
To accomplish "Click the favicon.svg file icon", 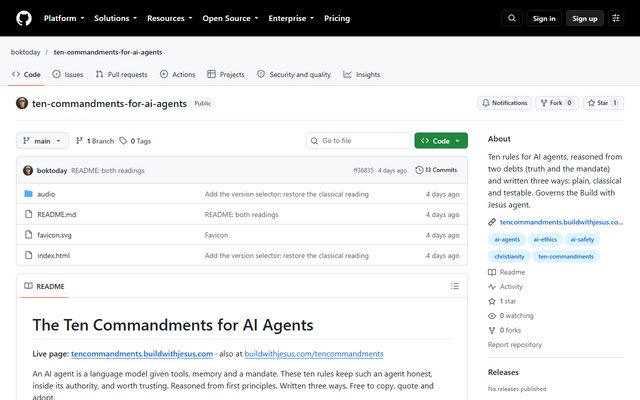I will (x=28, y=235).
